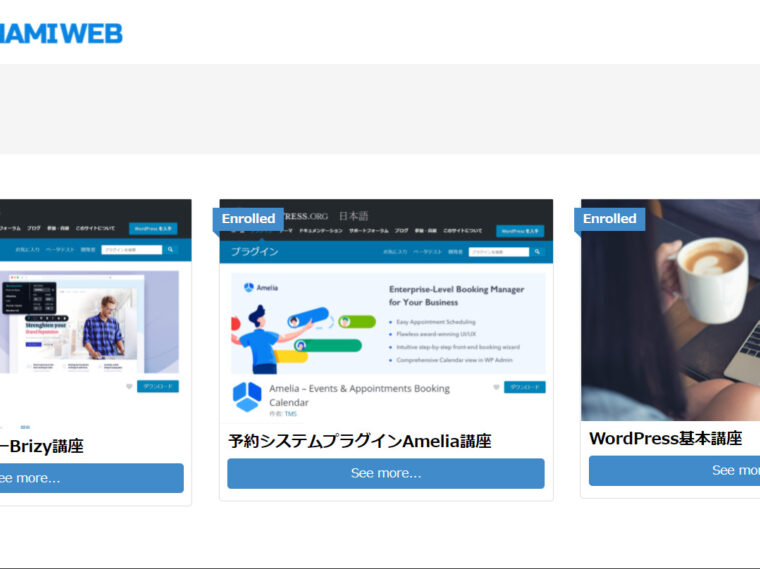The height and width of the screenshot is (569, 760).
Task: Click search magnifier in Amelia thumbnail
Action: [537, 252]
